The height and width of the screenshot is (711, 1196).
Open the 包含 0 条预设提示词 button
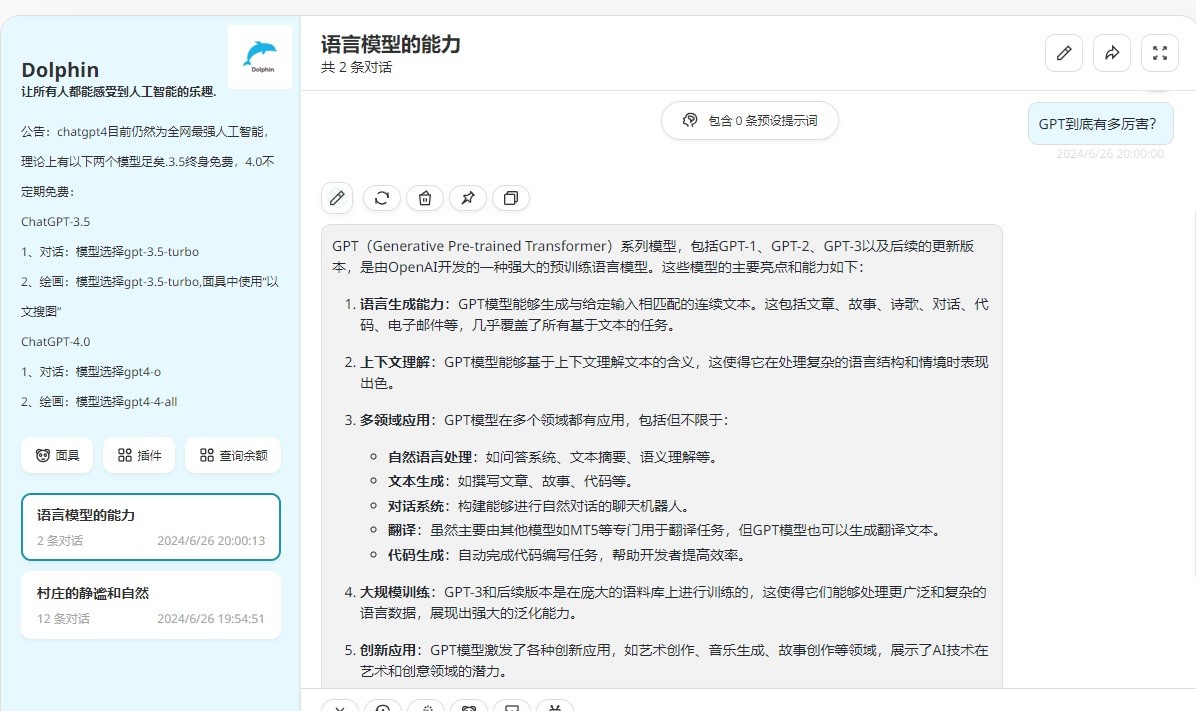[749, 121]
